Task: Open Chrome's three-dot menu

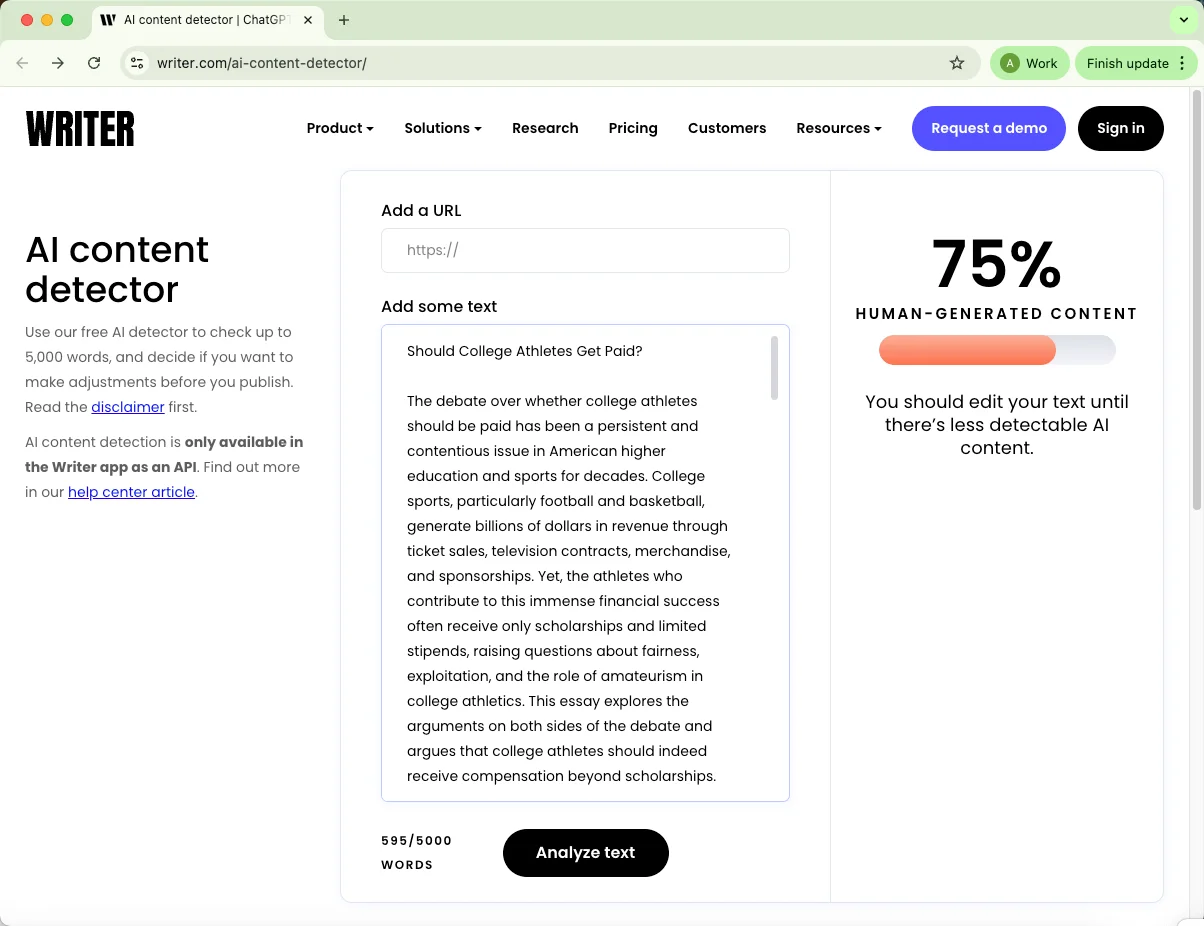Action: click(x=1183, y=63)
